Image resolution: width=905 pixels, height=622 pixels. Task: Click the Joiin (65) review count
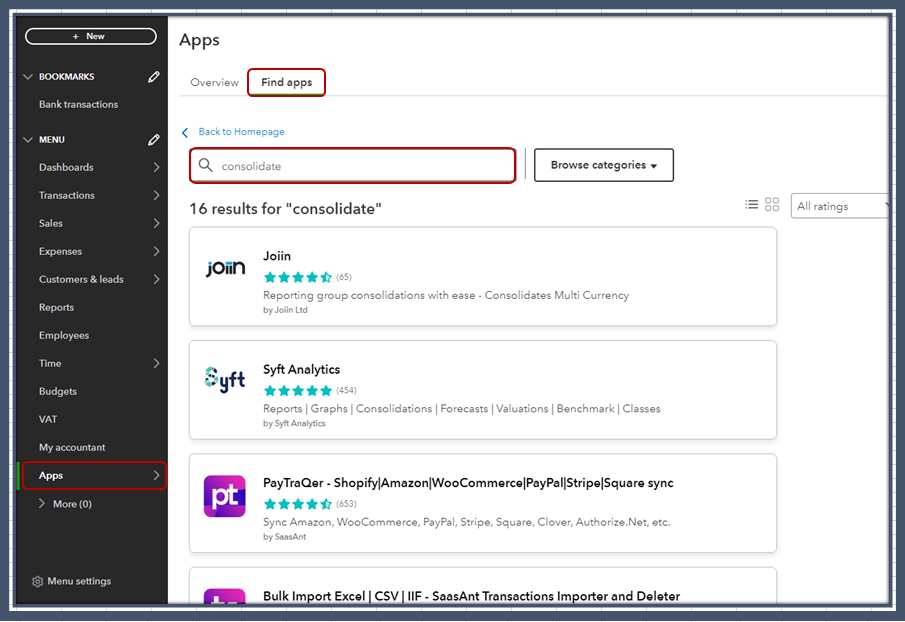[344, 277]
